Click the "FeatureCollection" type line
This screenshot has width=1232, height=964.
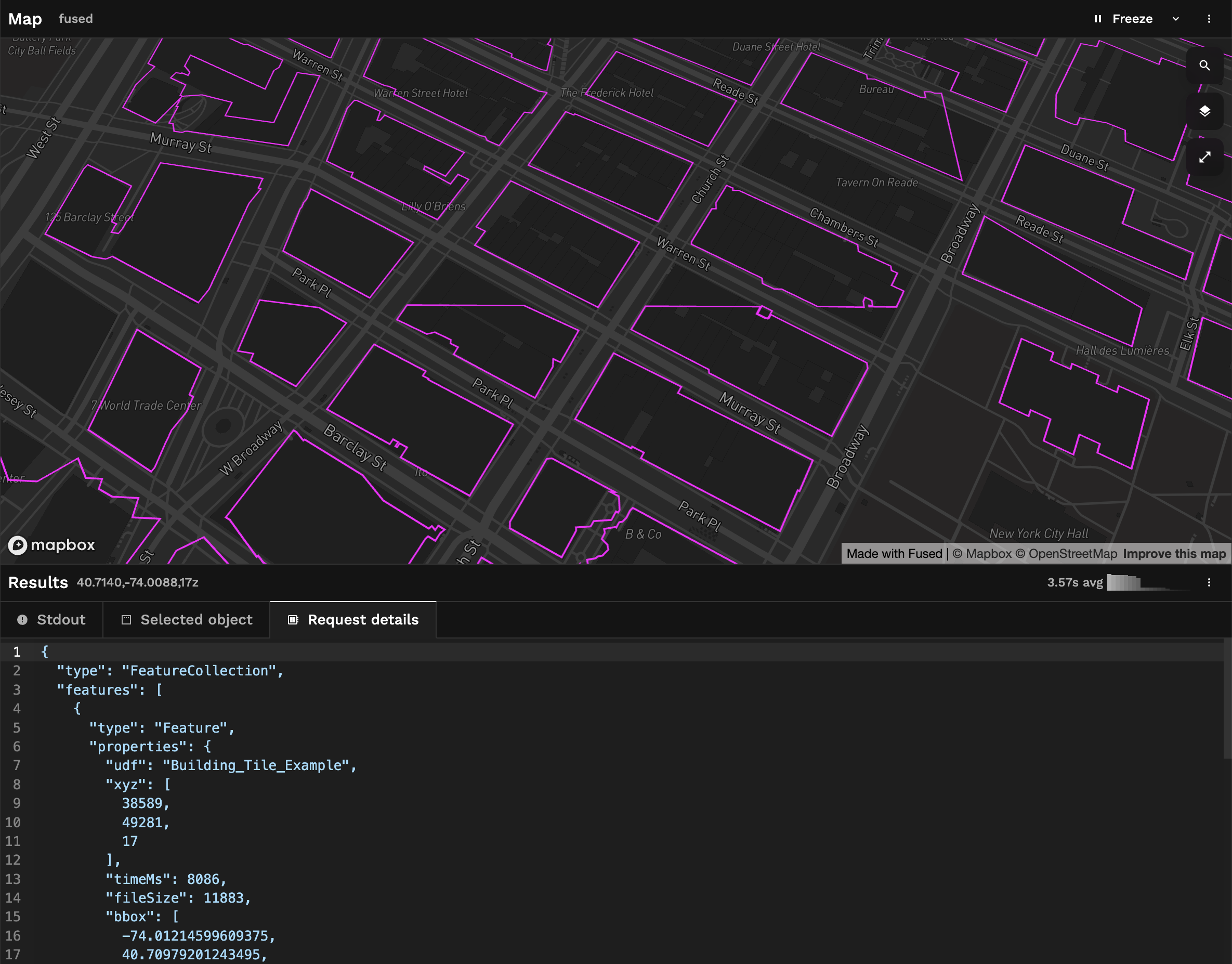170,671
